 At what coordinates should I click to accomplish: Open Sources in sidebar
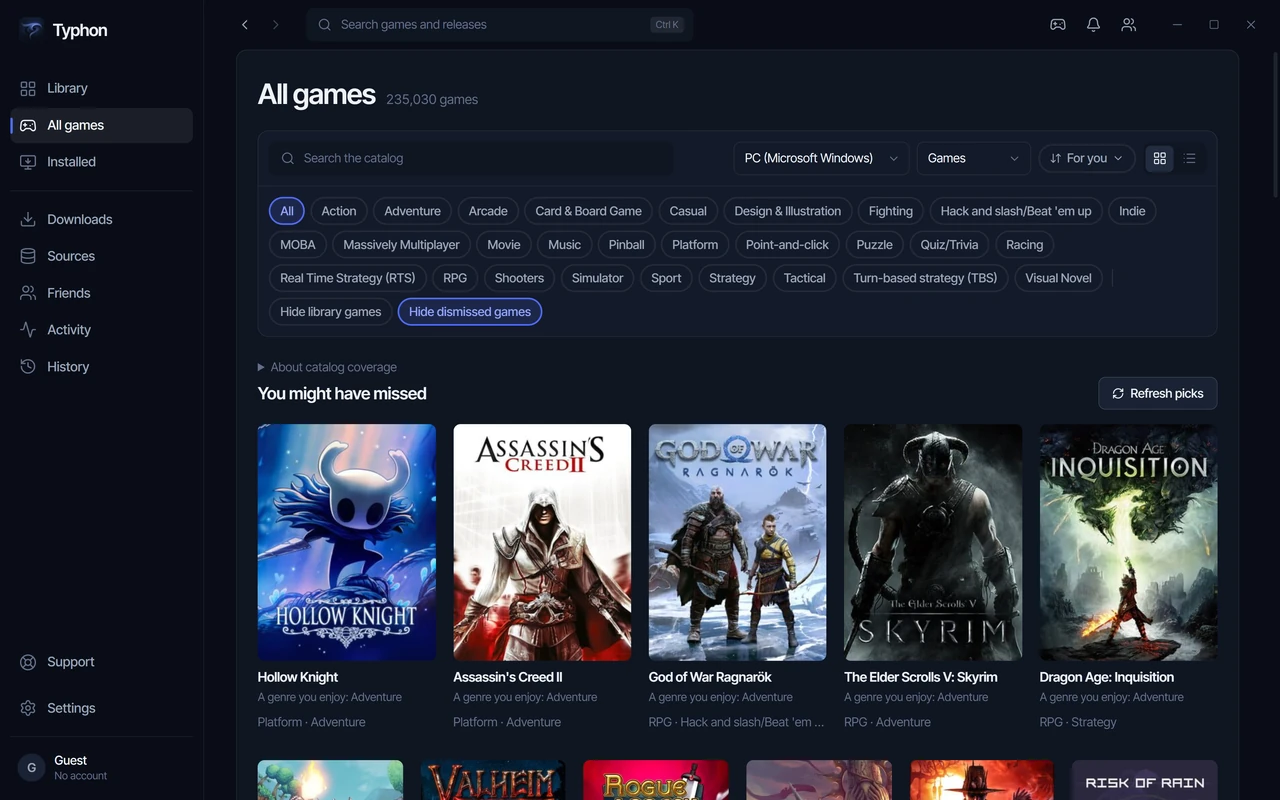coord(101,256)
